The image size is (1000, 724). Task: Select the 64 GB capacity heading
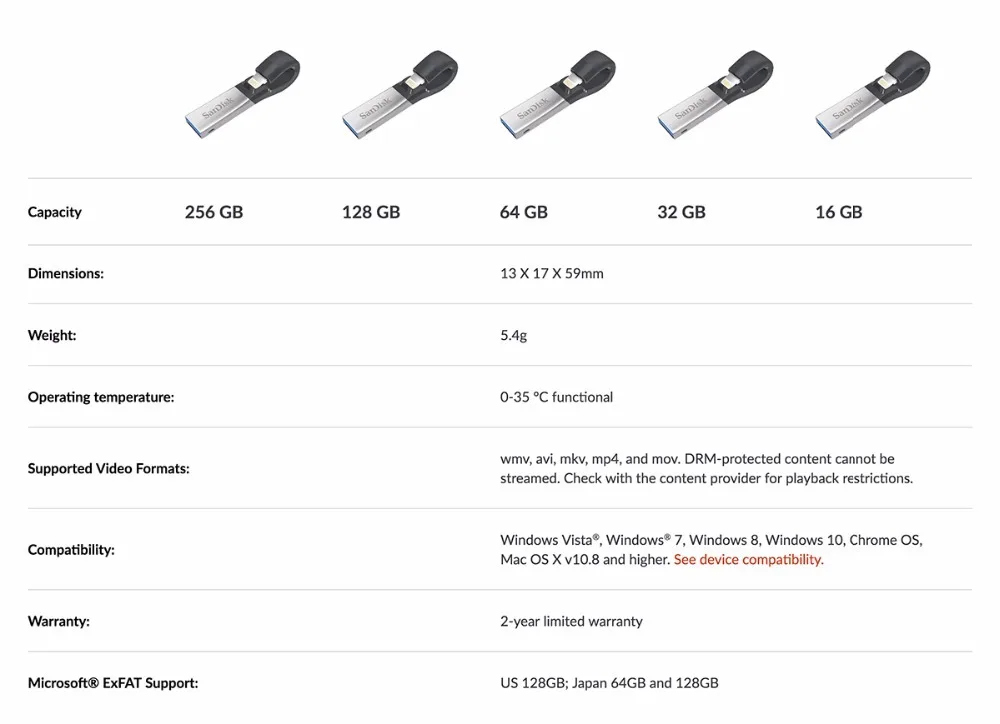click(524, 212)
